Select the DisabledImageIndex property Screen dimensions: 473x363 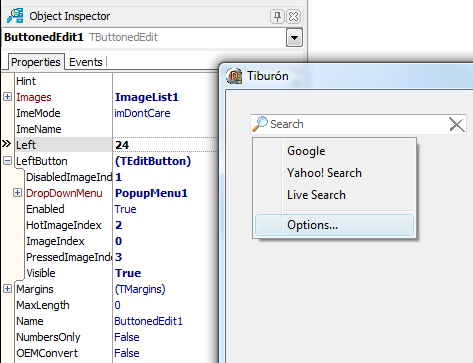point(69,177)
